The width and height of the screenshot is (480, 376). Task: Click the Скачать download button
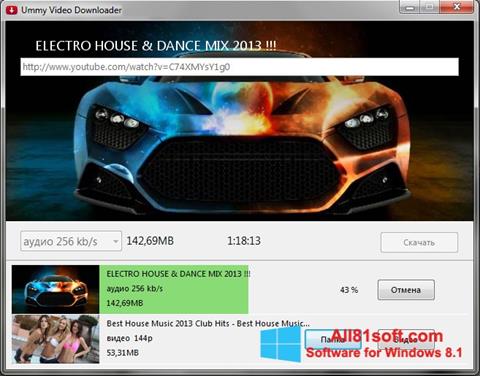click(419, 242)
